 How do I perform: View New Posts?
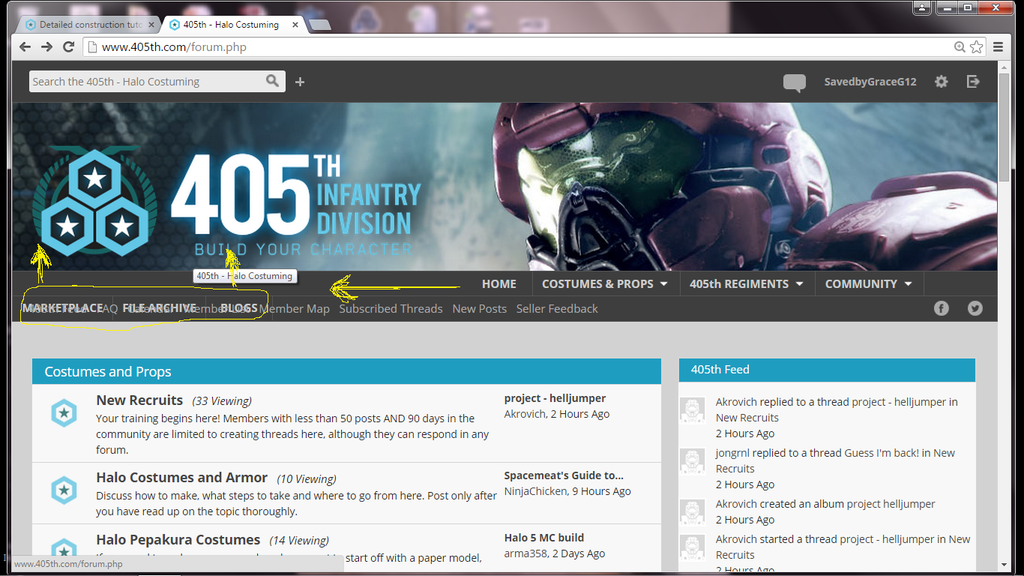[479, 309]
